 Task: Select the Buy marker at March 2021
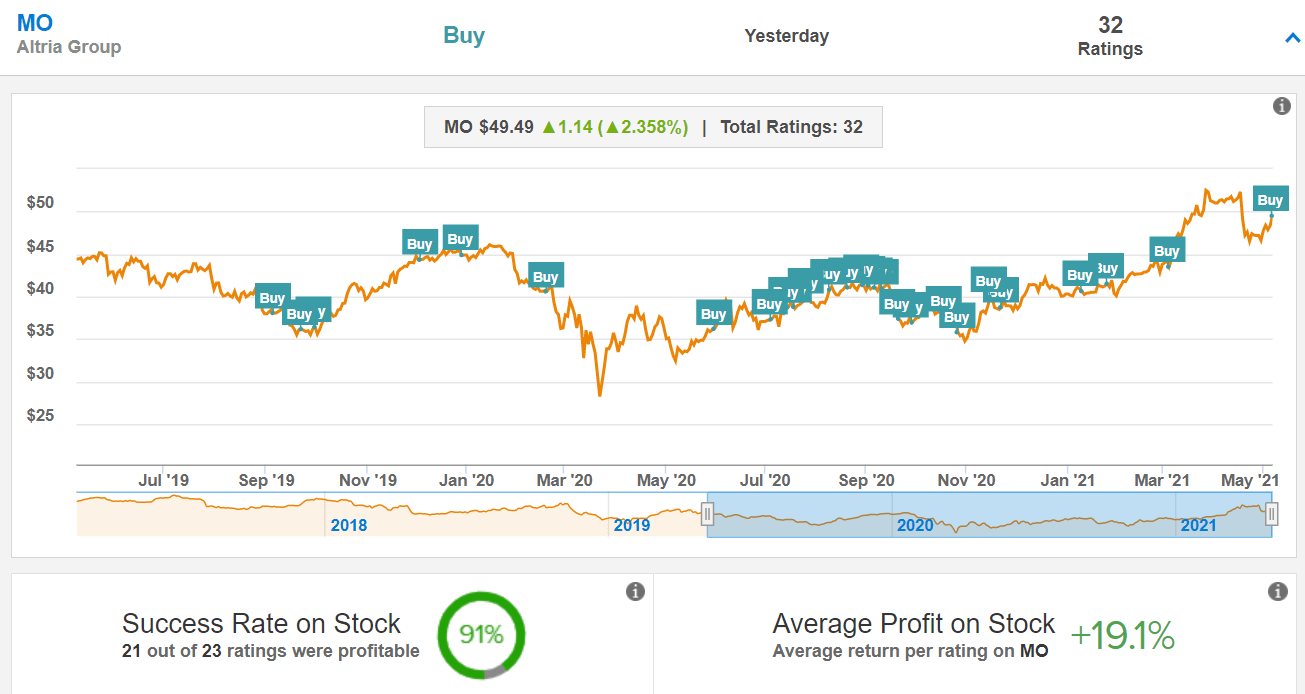point(1166,251)
